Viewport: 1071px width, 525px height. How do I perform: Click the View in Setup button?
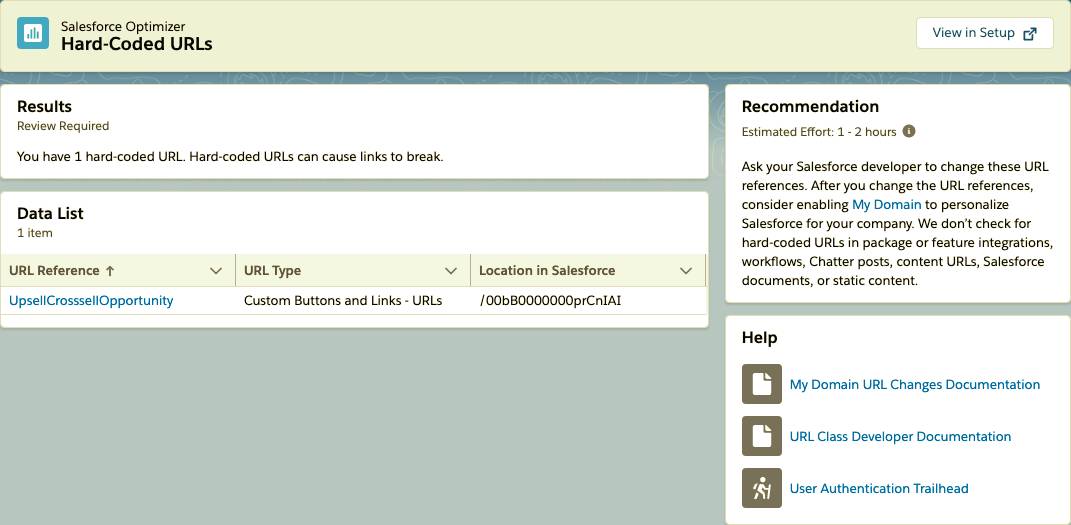[x=985, y=33]
